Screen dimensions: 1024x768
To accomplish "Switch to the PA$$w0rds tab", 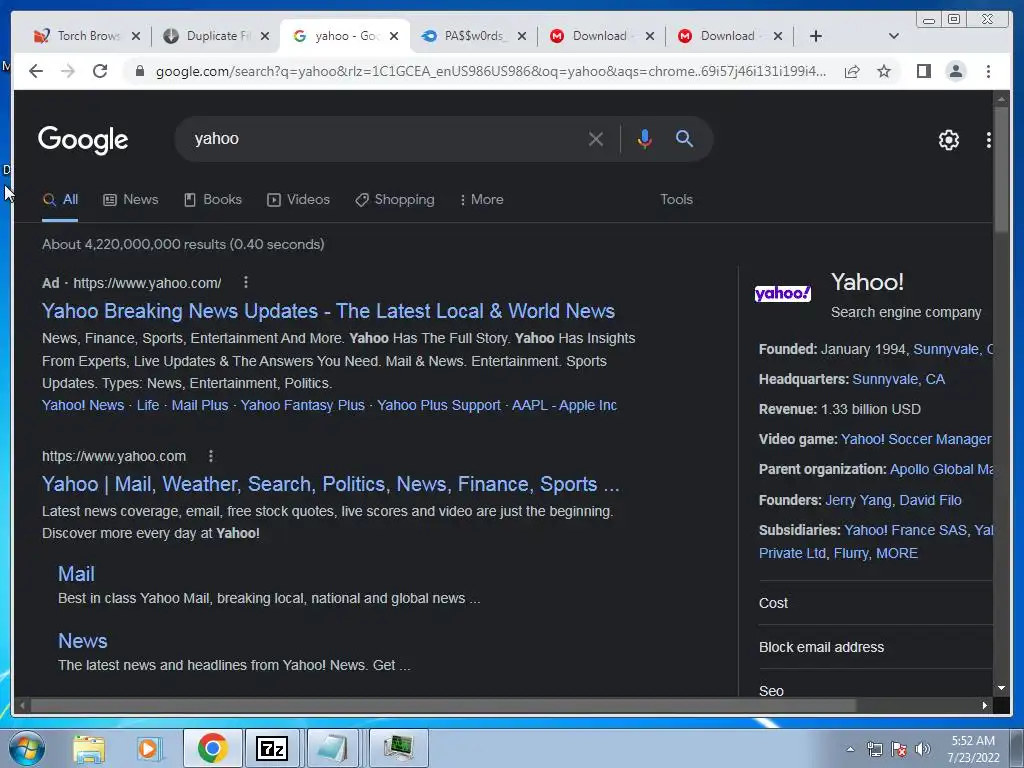I will 473,36.
